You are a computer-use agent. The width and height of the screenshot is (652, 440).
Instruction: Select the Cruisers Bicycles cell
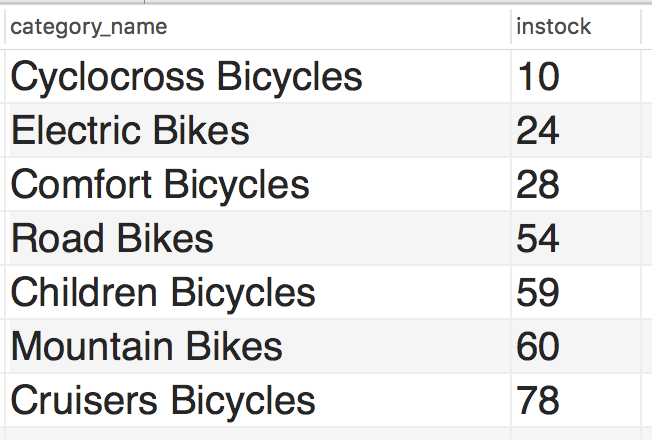point(258,400)
